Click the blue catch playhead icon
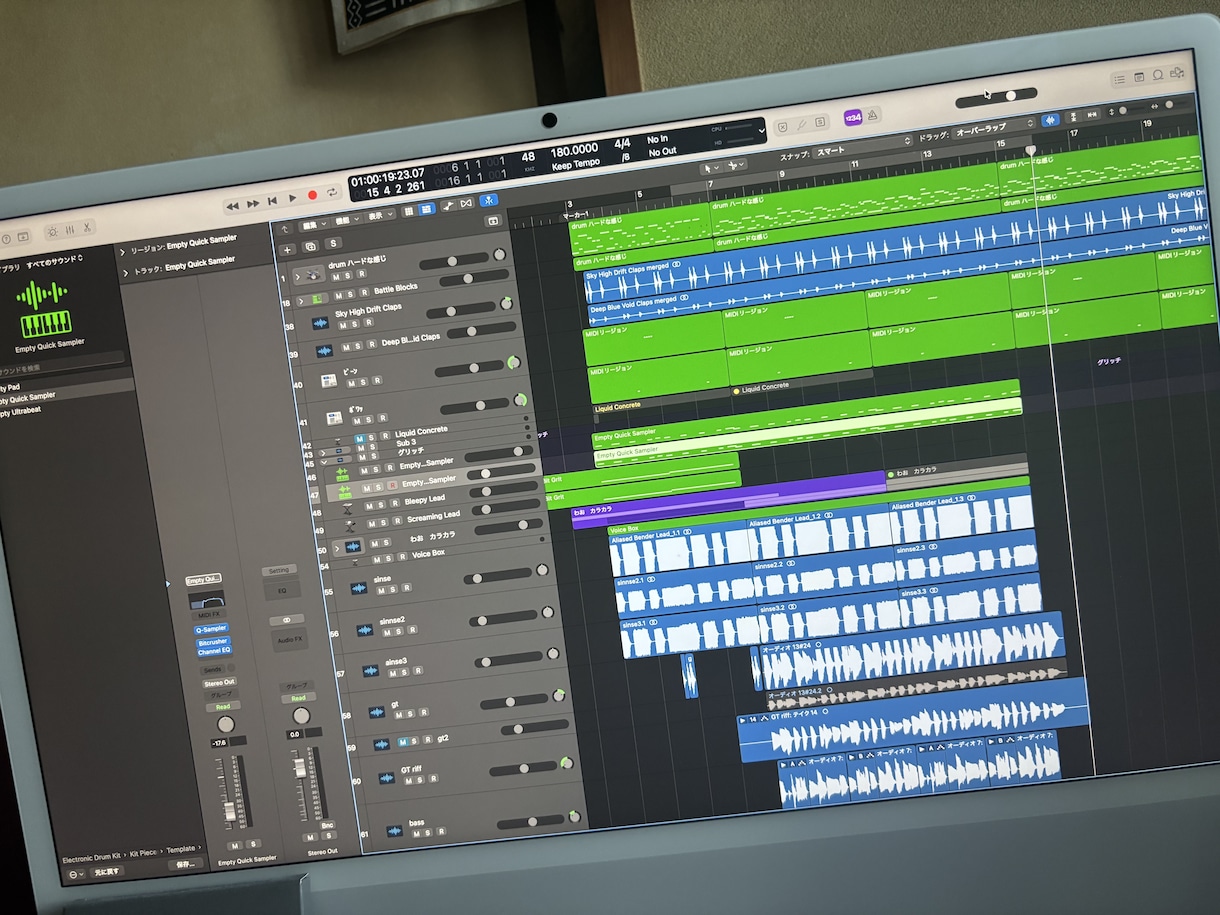1220x915 pixels. [x=489, y=200]
